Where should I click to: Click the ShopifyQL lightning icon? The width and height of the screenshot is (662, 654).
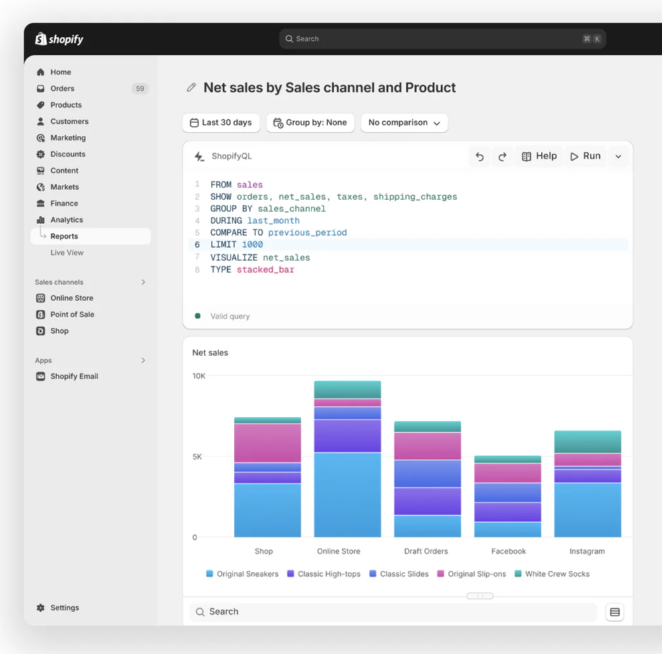[199, 157]
